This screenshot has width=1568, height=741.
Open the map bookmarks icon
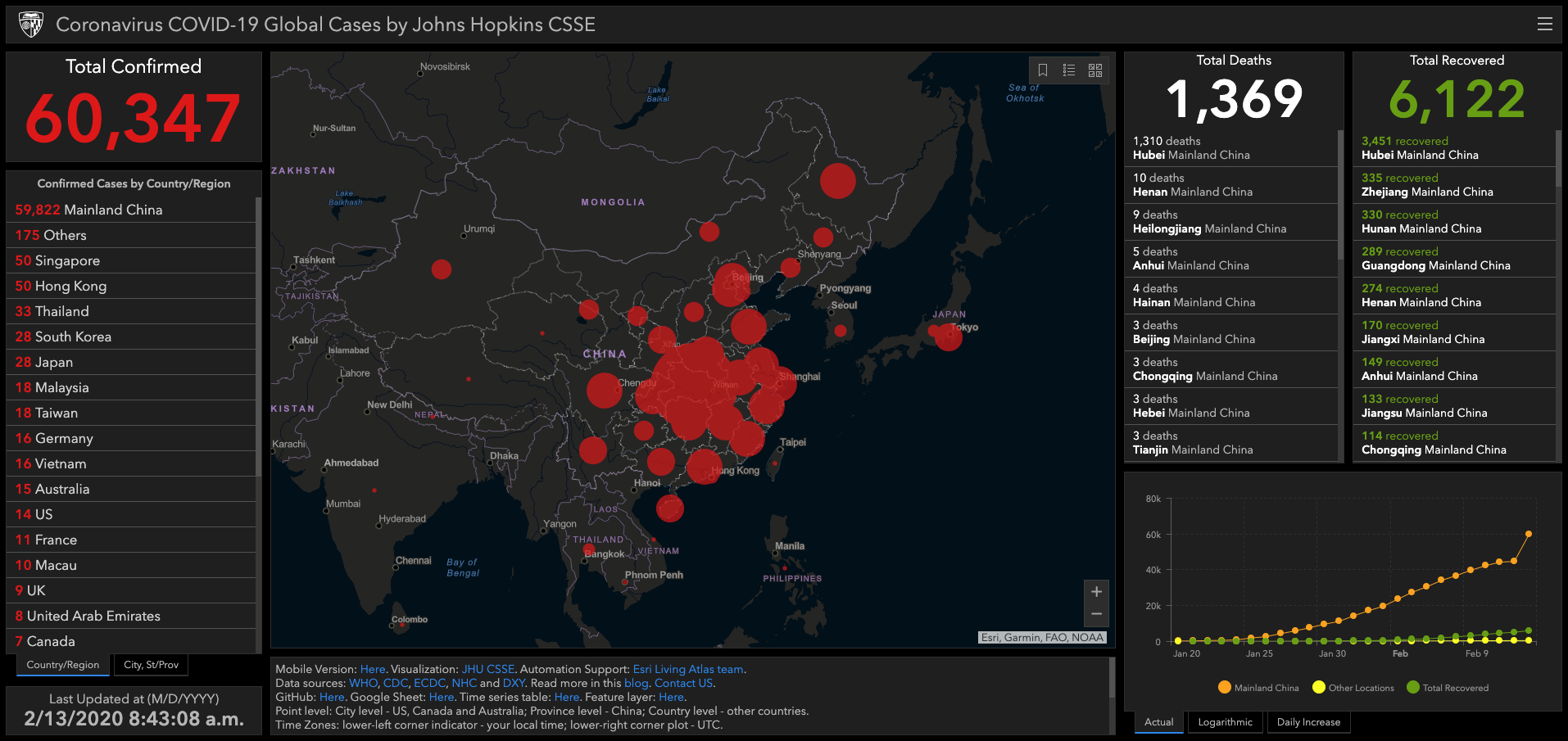point(1043,70)
